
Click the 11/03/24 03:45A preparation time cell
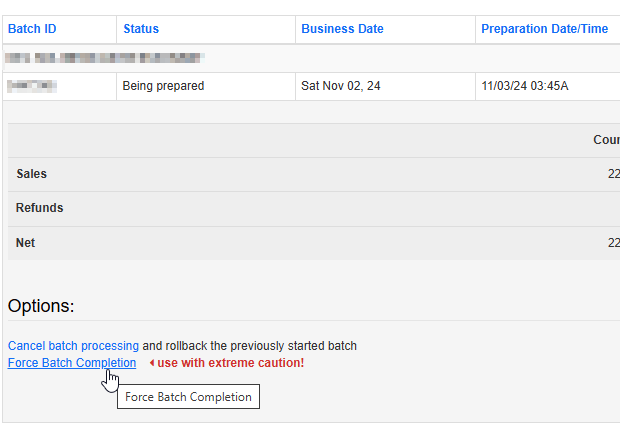point(525,86)
